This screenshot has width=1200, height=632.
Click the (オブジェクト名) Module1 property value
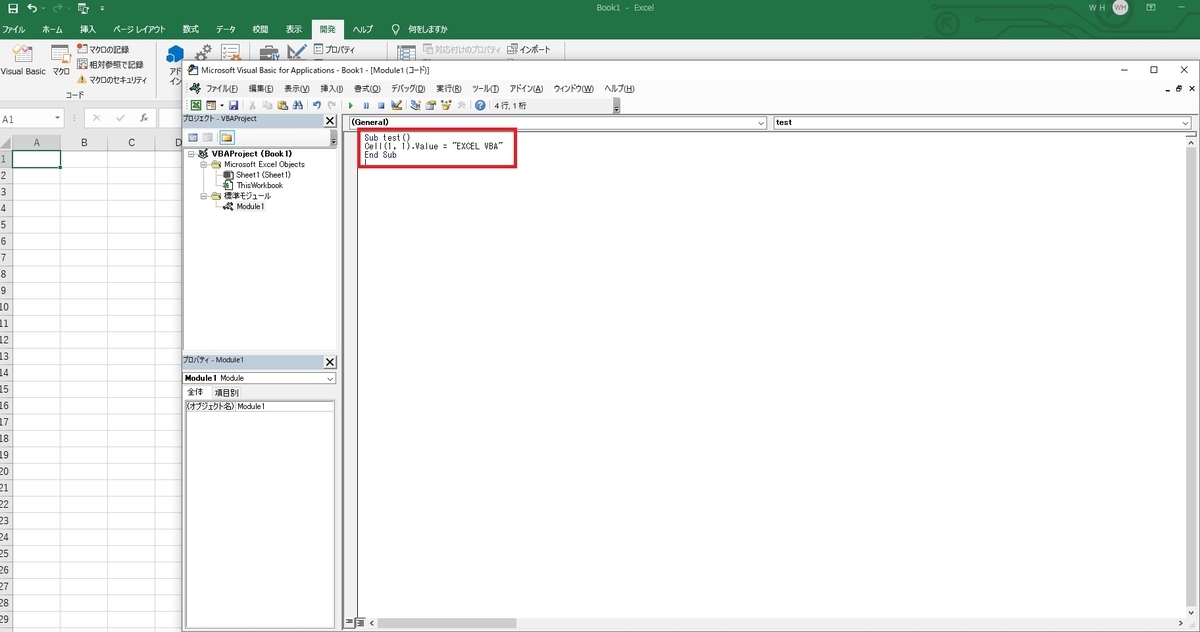point(284,407)
